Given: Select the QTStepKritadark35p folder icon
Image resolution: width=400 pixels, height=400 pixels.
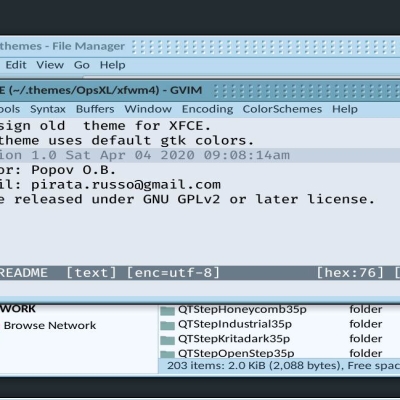Looking at the screenshot, I should 167,339.
